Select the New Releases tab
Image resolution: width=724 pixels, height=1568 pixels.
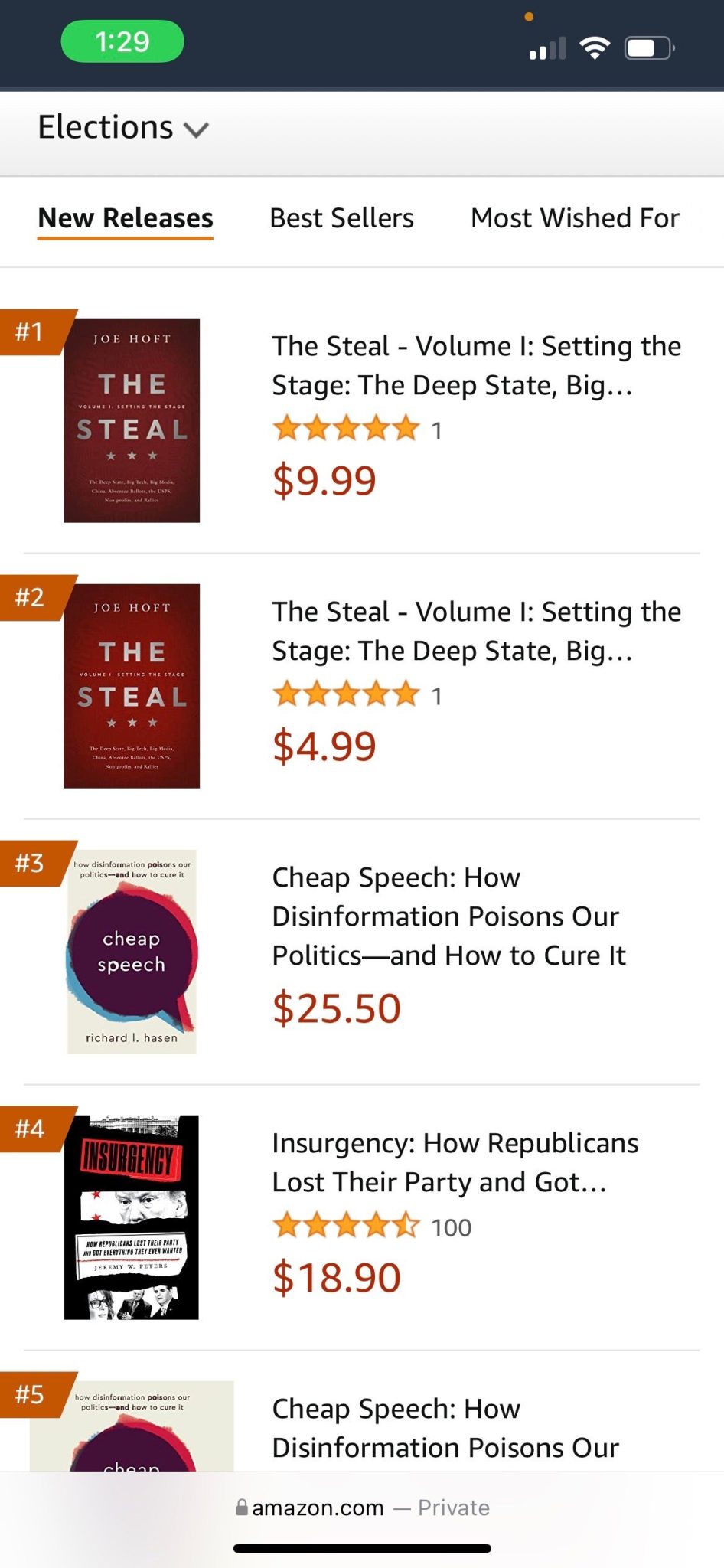pyautogui.click(x=126, y=218)
